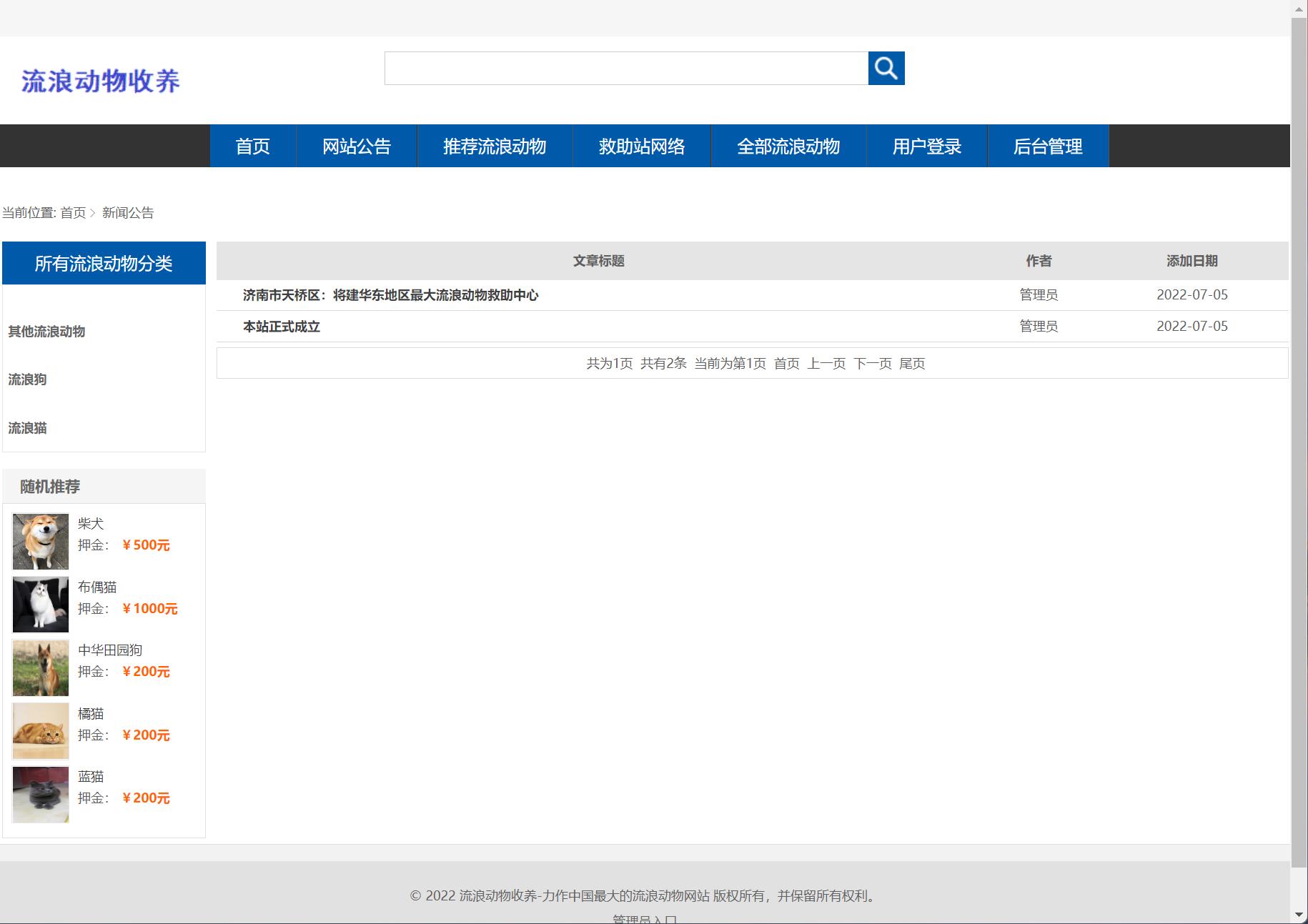Viewport: 1308px width, 924px height.
Task: Click inside the search input field
Action: (x=625, y=68)
